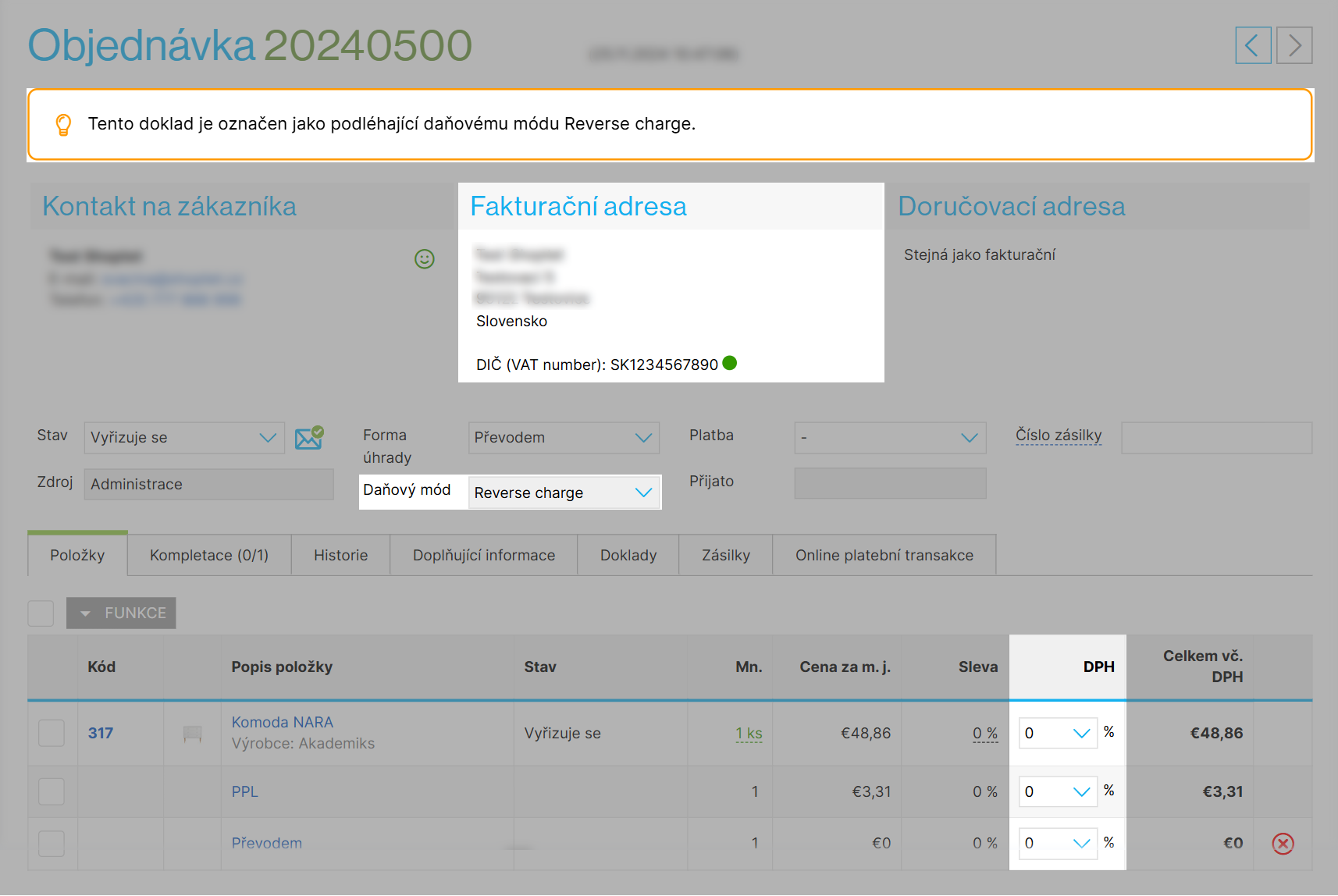This screenshot has width=1338, height=896.
Task: Open Daňový mód Reverse charge dropdown
Action: click(x=564, y=492)
